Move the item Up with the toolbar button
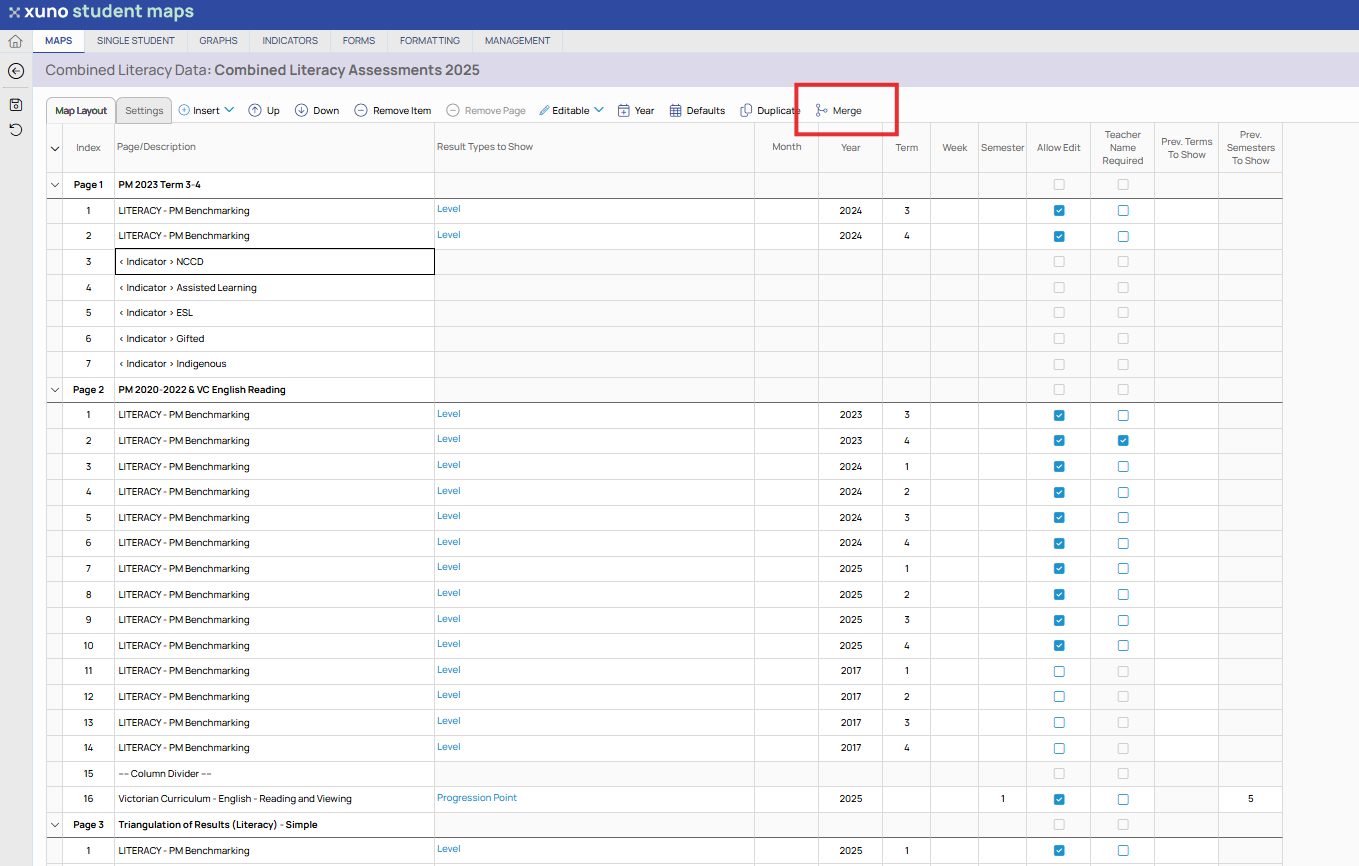This screenshot has width=1359, height=866. tap(264, 111)
